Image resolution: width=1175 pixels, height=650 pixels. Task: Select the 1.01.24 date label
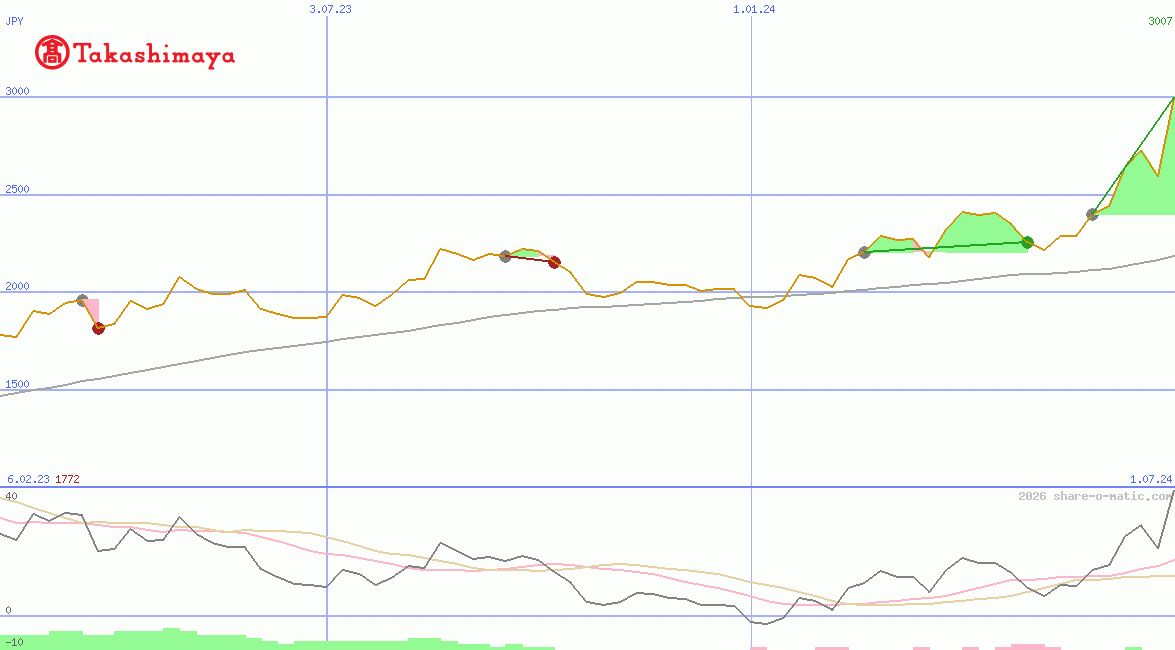click(x=754, y=9)
